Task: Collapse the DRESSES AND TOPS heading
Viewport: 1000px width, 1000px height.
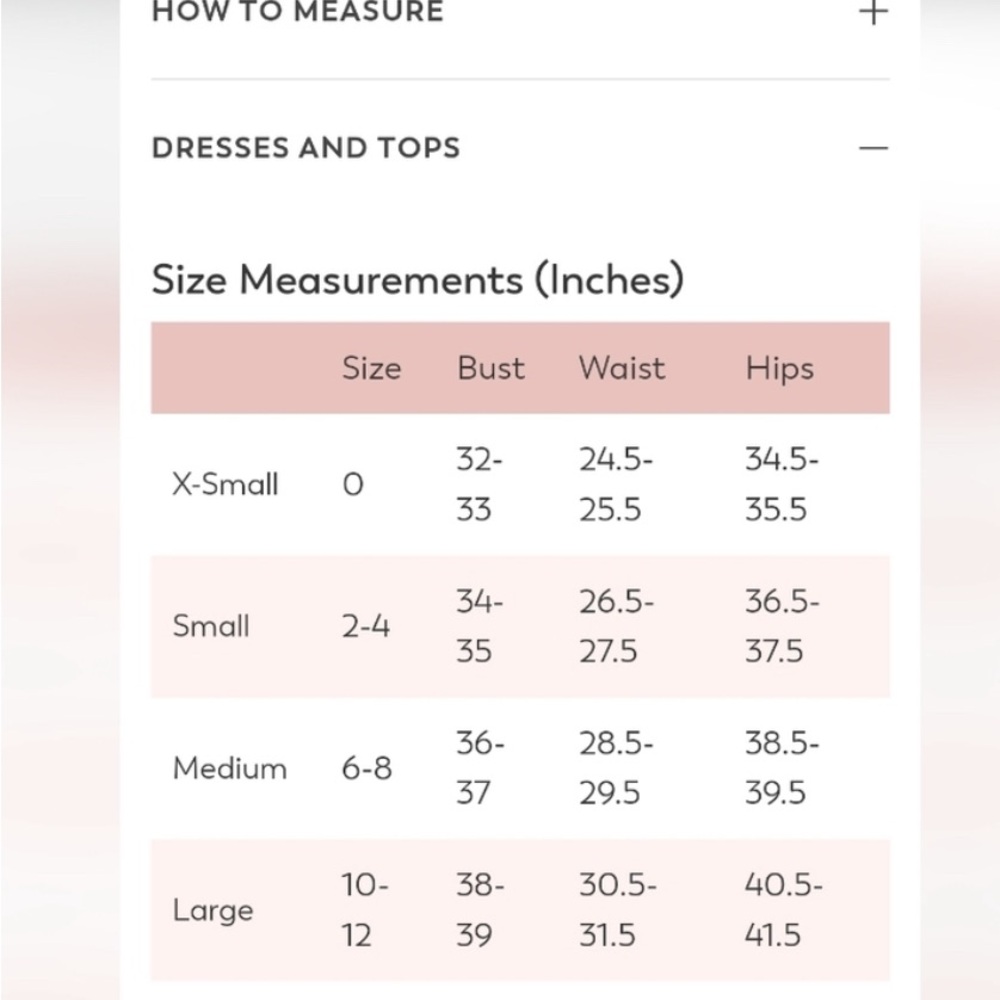Action: pyautogui.click(x=305, y=148)
